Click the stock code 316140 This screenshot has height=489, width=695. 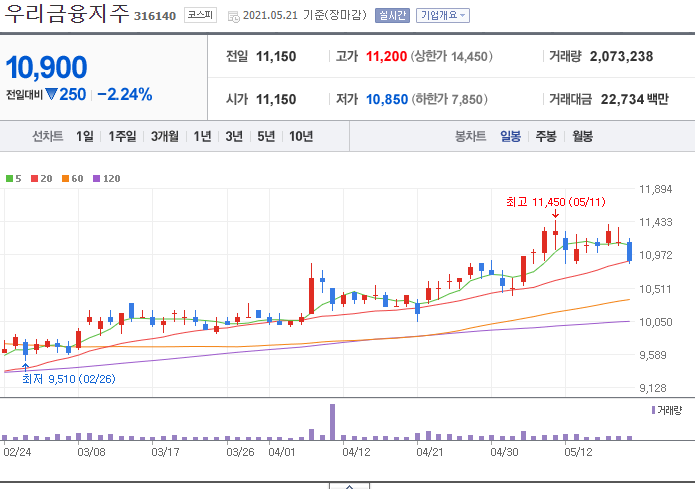pyautogui.click(x=155, y=16)
